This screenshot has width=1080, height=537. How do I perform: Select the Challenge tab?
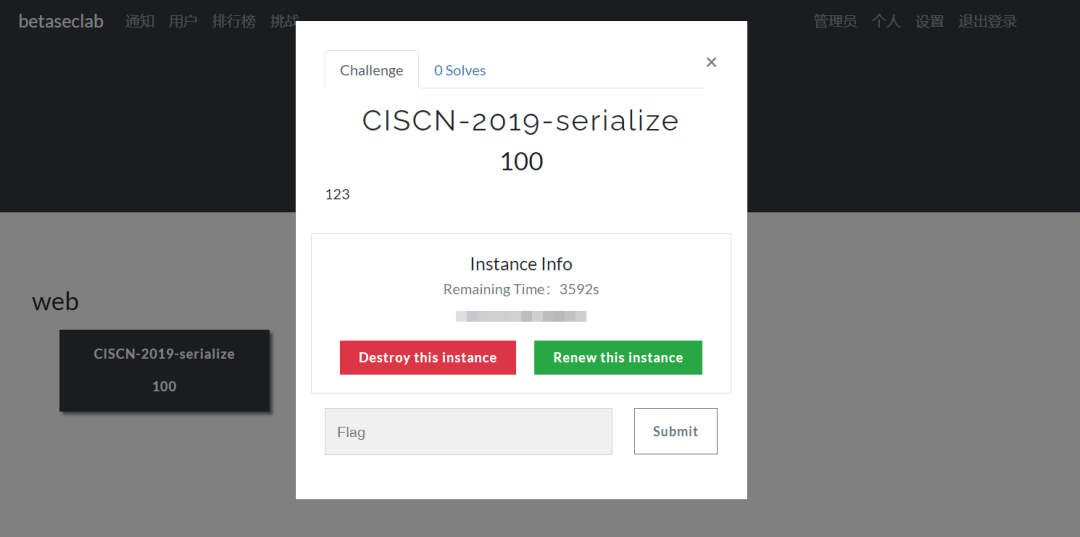click(x=372, y=70)
